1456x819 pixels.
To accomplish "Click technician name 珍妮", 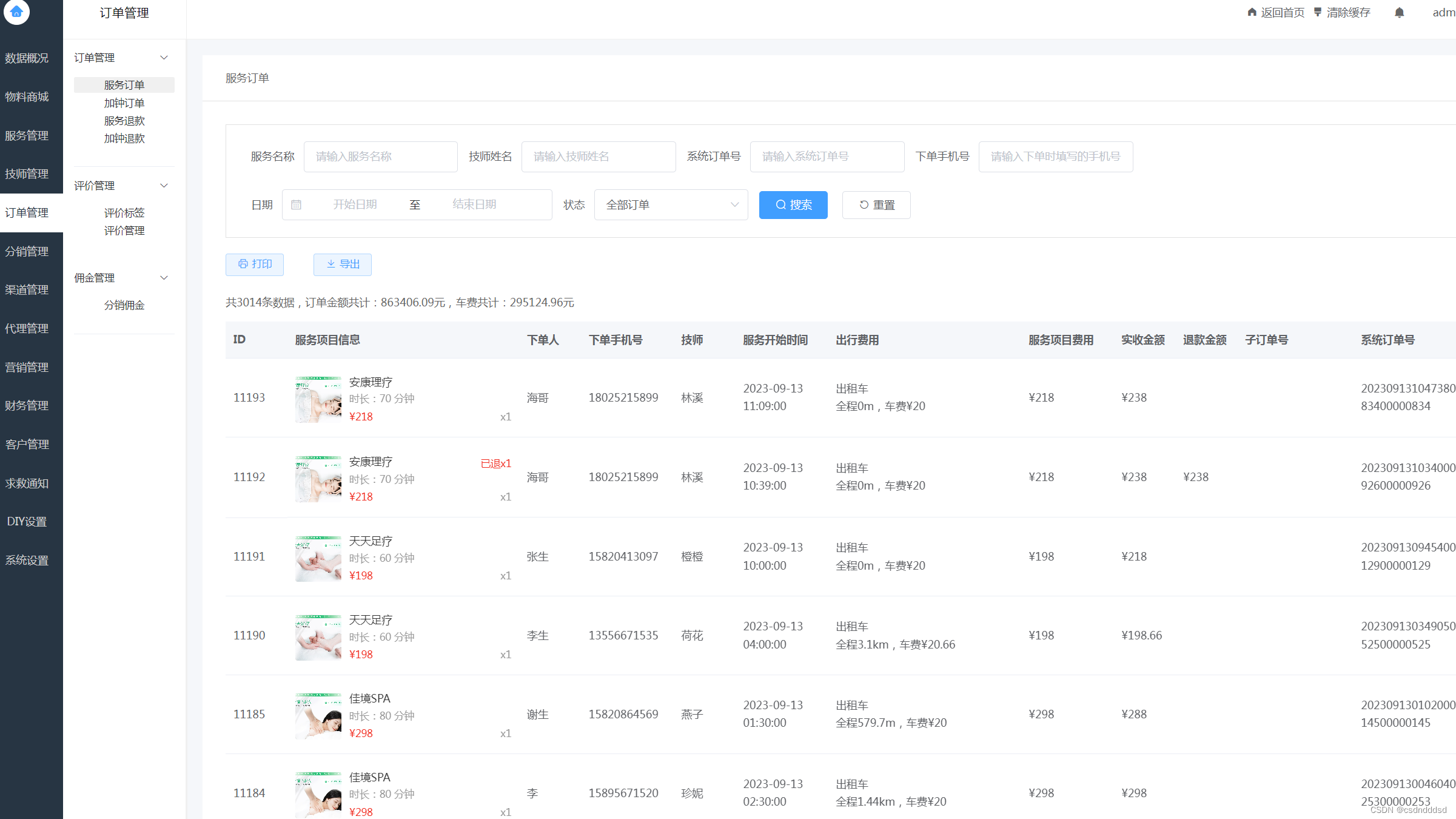I will tap(692, 793).
